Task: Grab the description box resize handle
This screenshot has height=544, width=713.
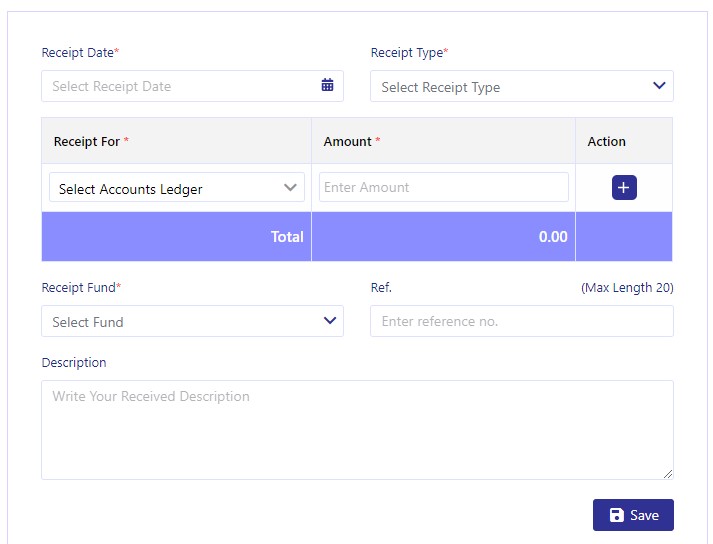Action: (x=668, y=474)
